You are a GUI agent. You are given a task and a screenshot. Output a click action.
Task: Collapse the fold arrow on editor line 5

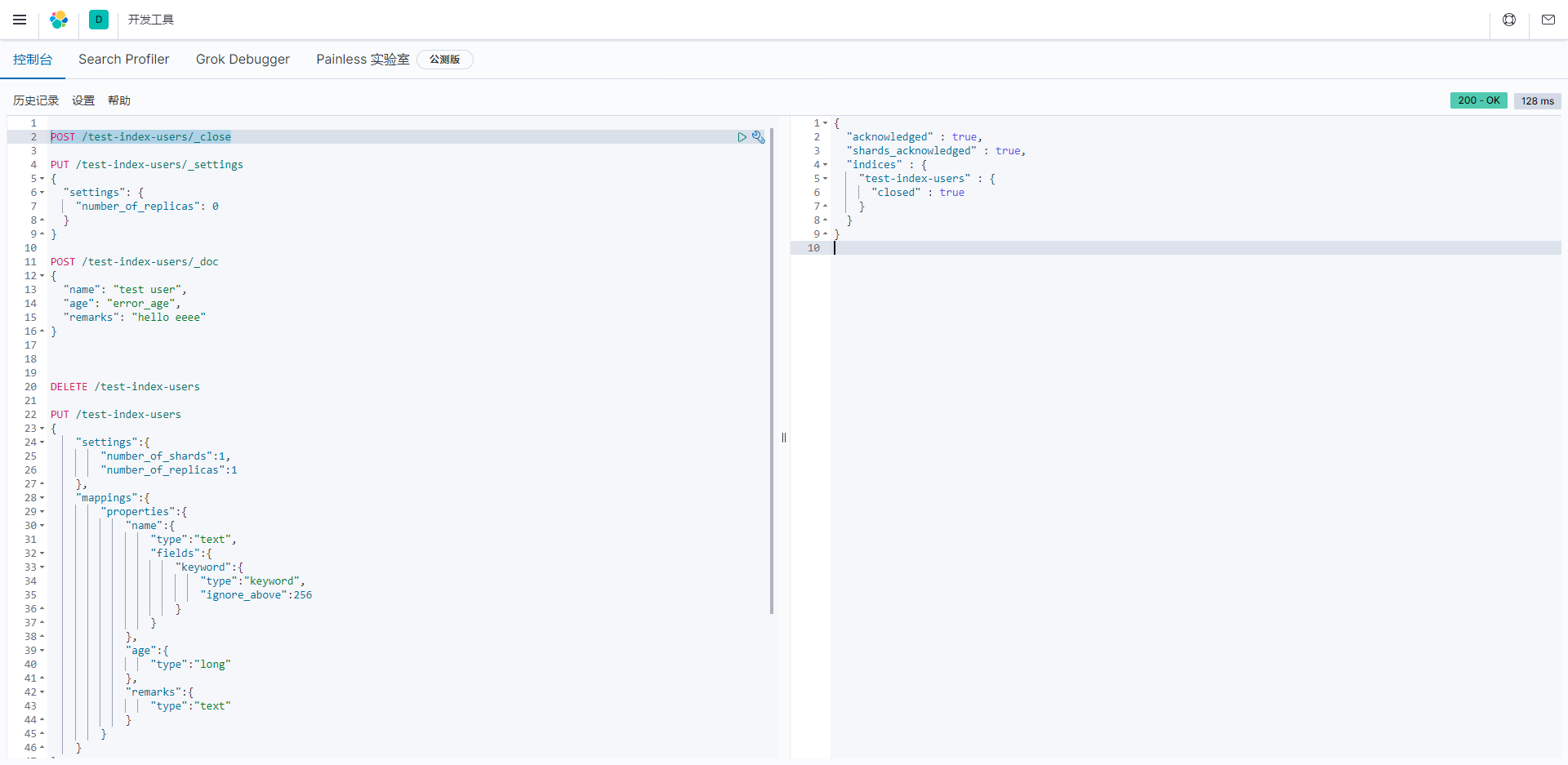42,179
